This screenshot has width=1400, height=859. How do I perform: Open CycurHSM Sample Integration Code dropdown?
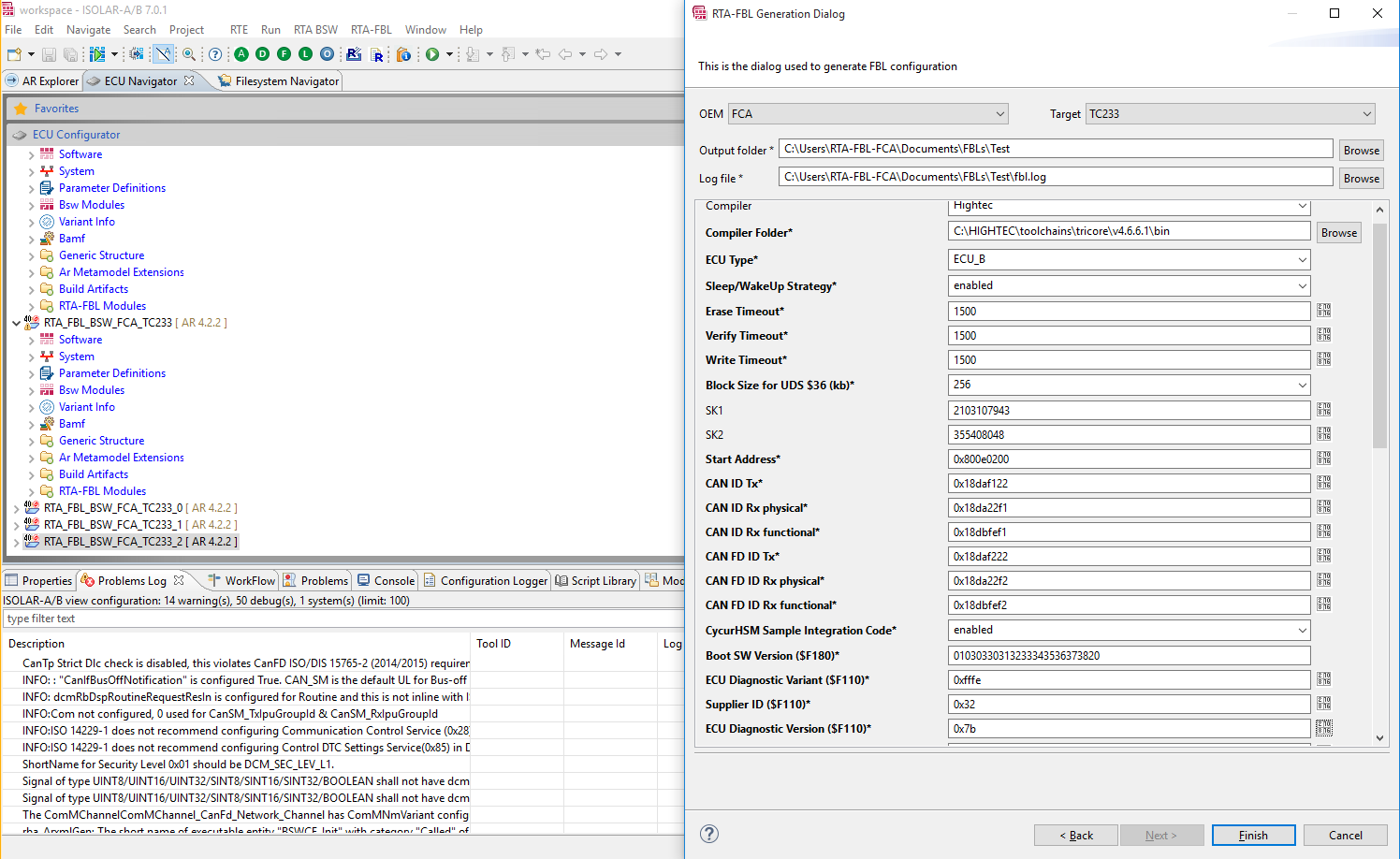pos(1130,630)
